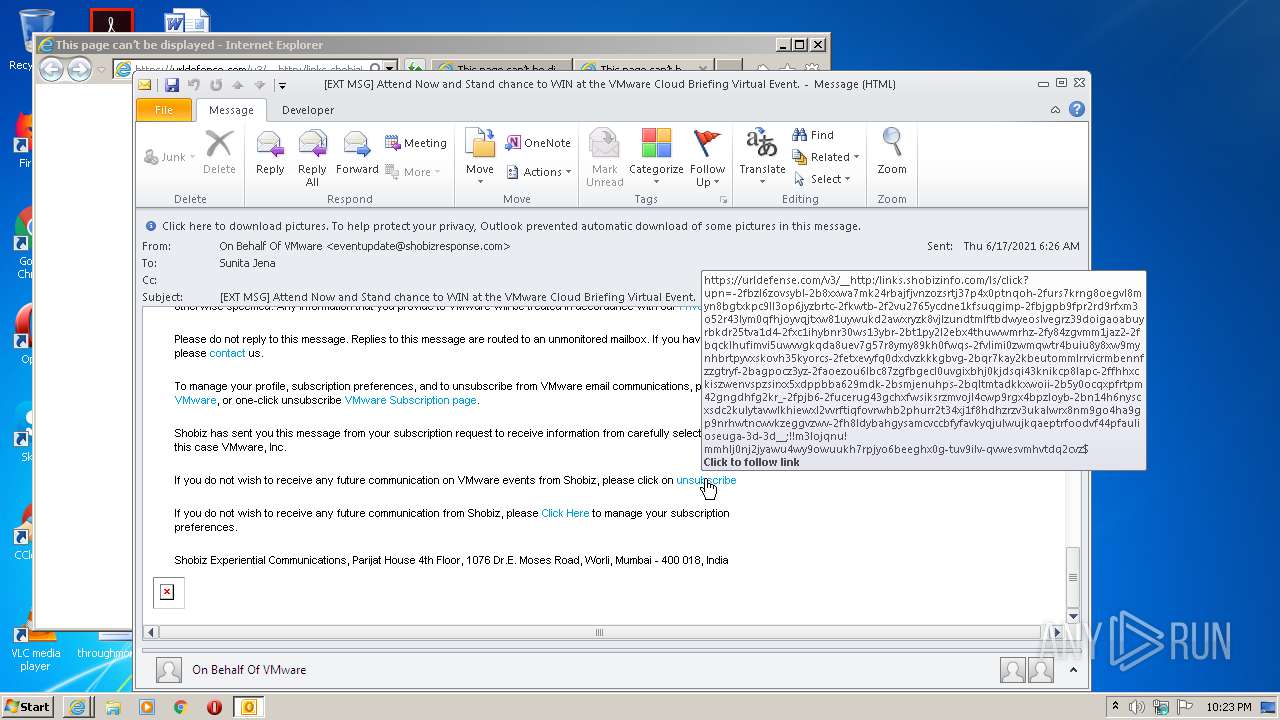Viewport: 1280px width, 720px height.
Task: Save the message with the floppy disk icon
Action: point(172,85)
